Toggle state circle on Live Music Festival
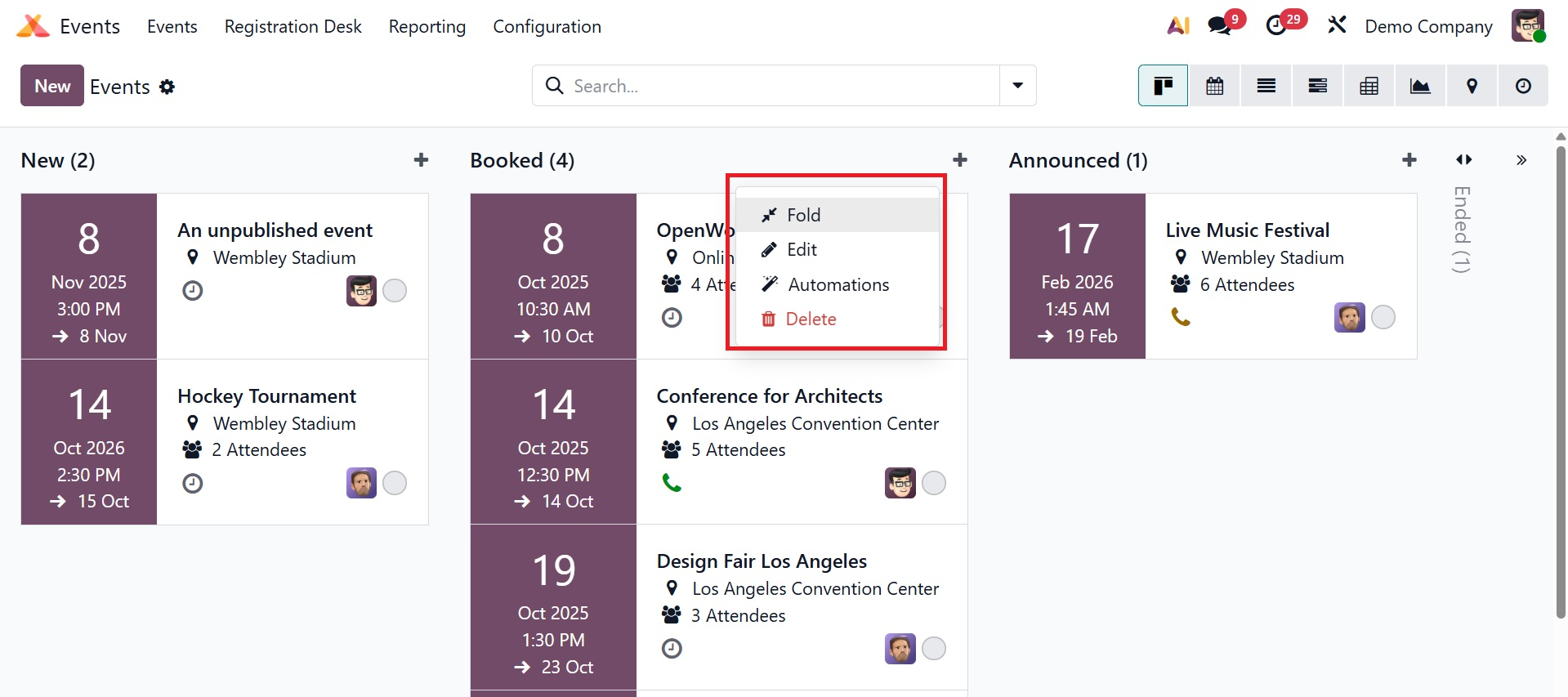 pos(1383,317)
